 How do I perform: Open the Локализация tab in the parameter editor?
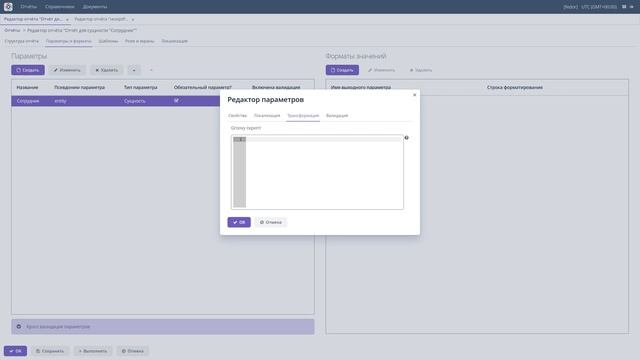point(267,116)
